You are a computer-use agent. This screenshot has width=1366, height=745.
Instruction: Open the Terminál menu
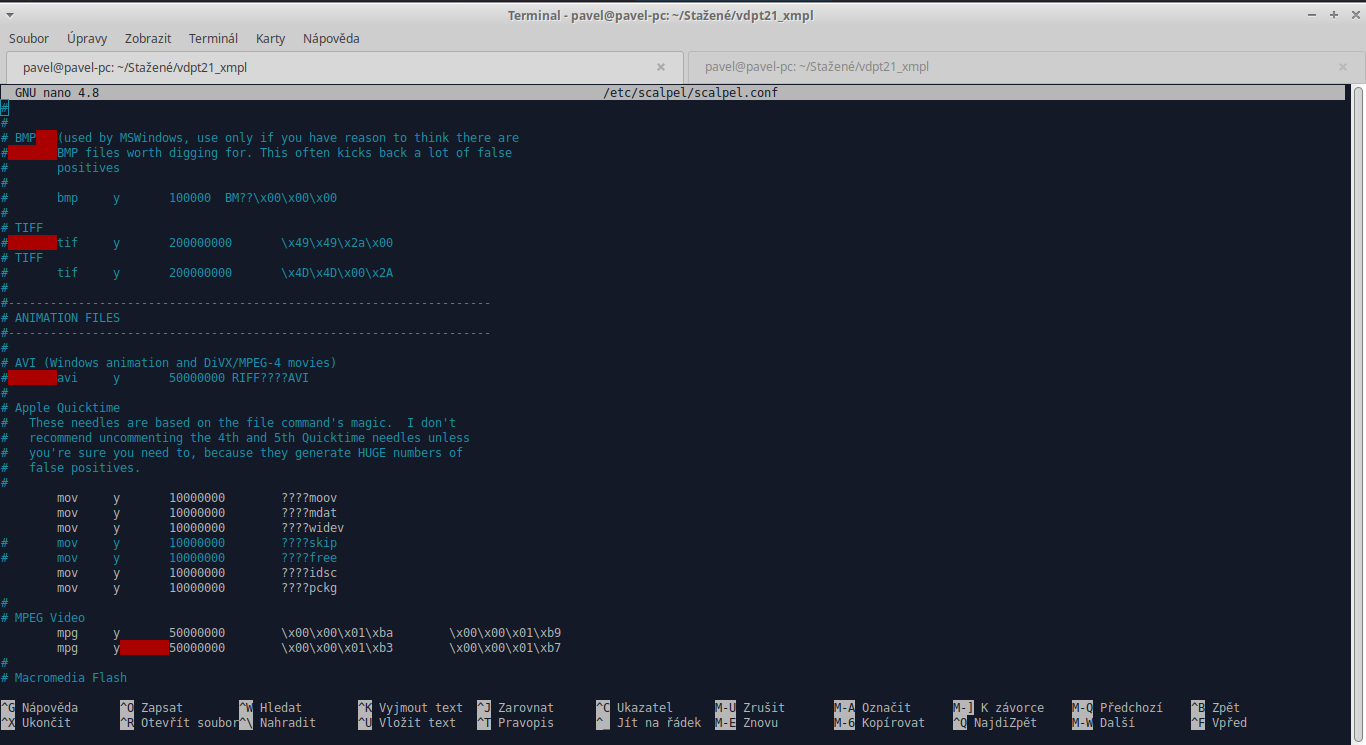(x=213, y=38)
